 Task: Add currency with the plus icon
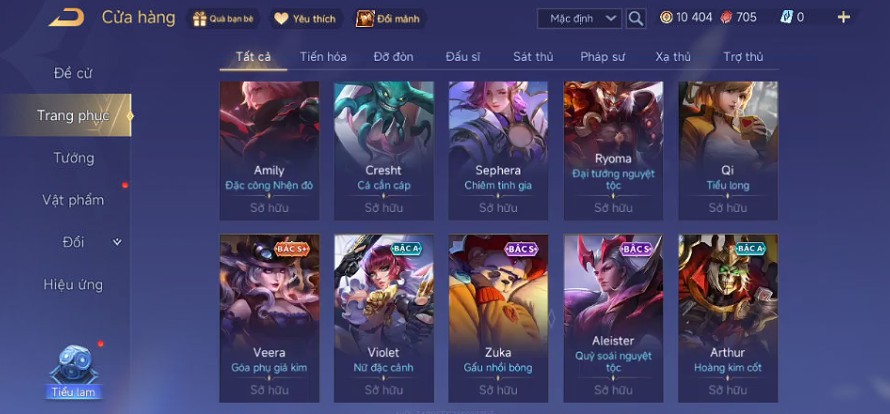[x=844, y=18]
